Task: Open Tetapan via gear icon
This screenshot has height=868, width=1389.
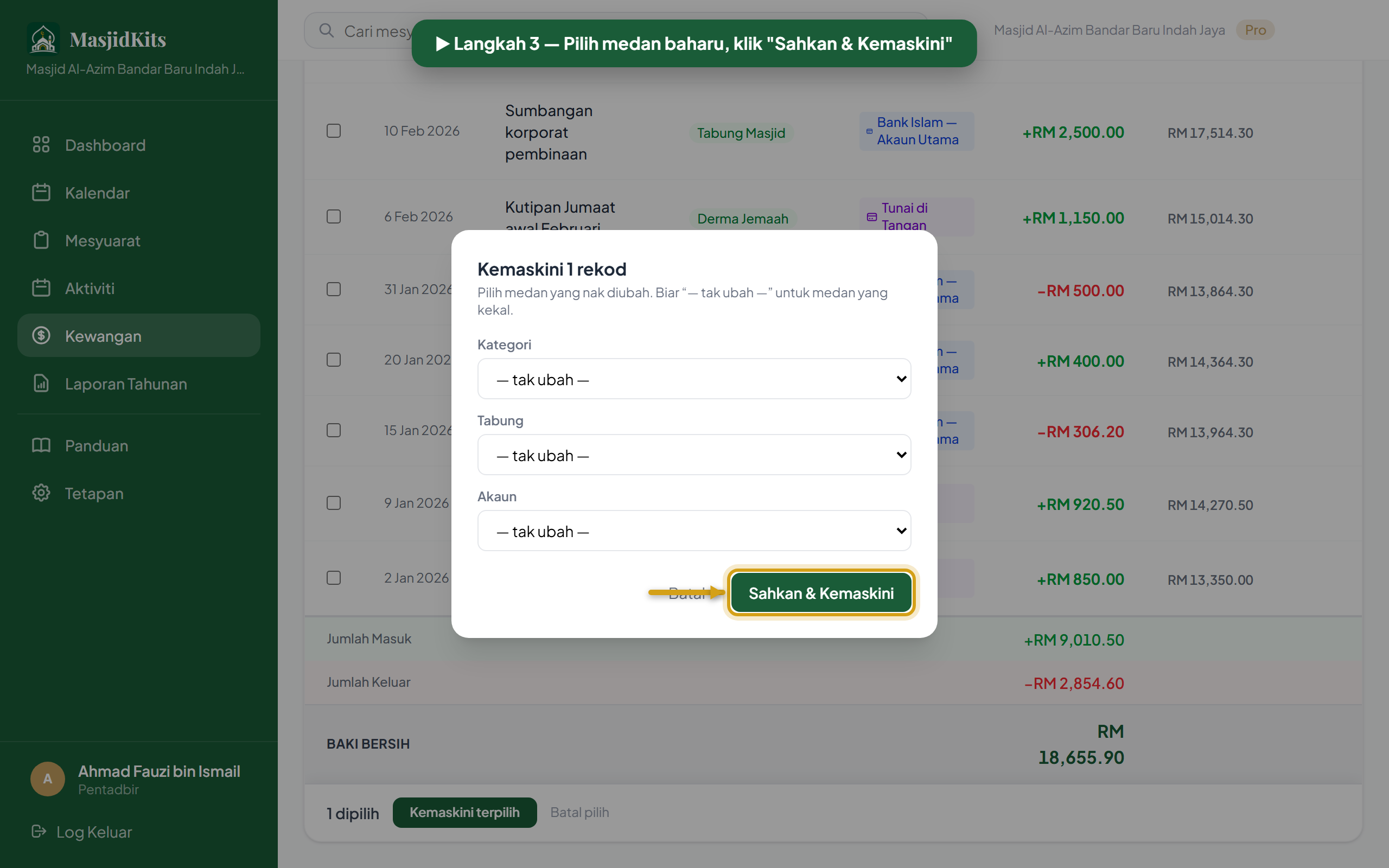Action: pyautogui.click(x=41, y=493)
